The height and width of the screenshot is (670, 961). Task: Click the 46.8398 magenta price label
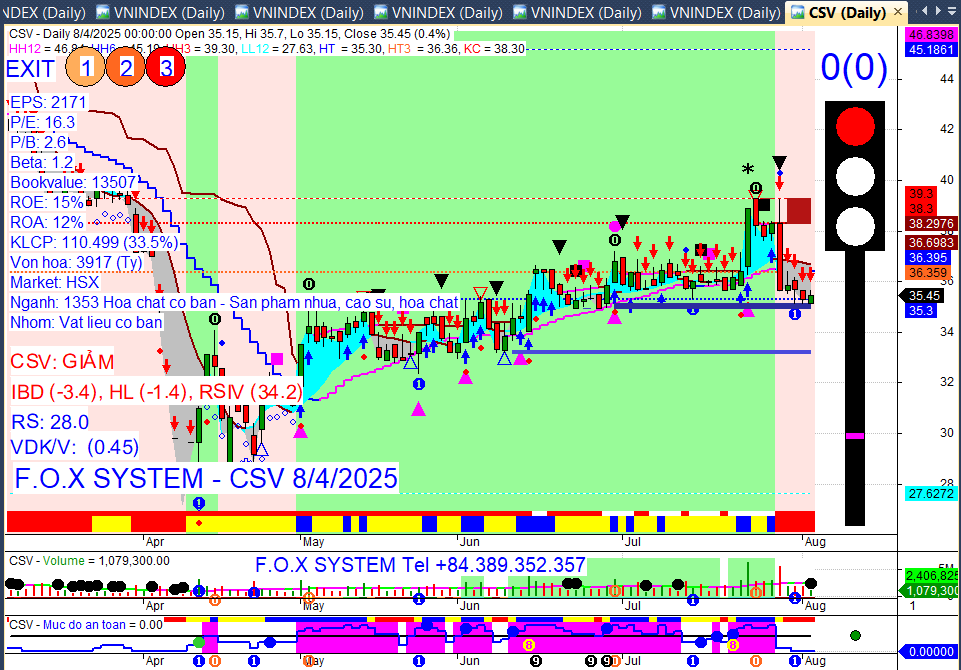(x=932, y=35)
